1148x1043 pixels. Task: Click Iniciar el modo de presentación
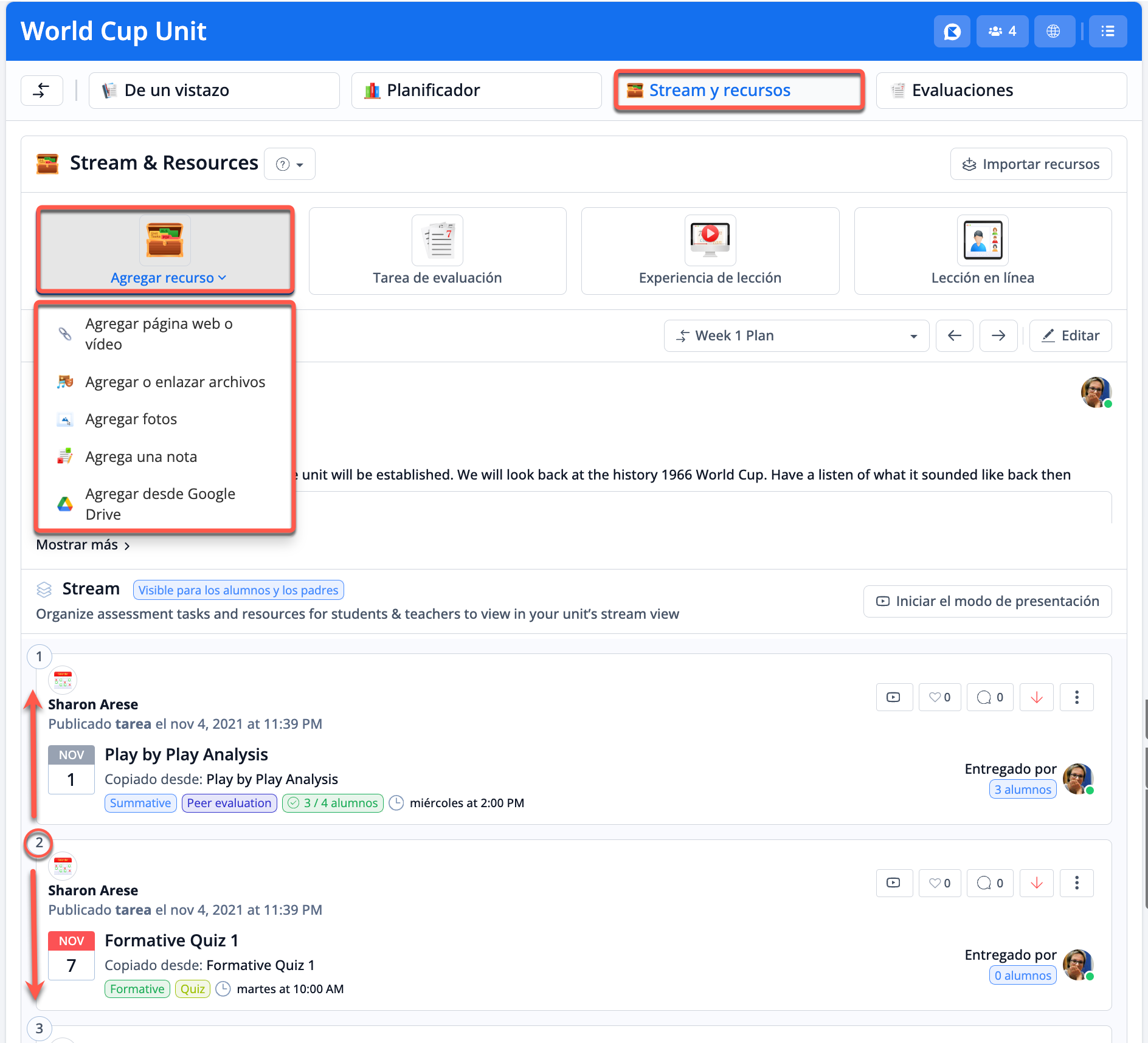(987, 601)
